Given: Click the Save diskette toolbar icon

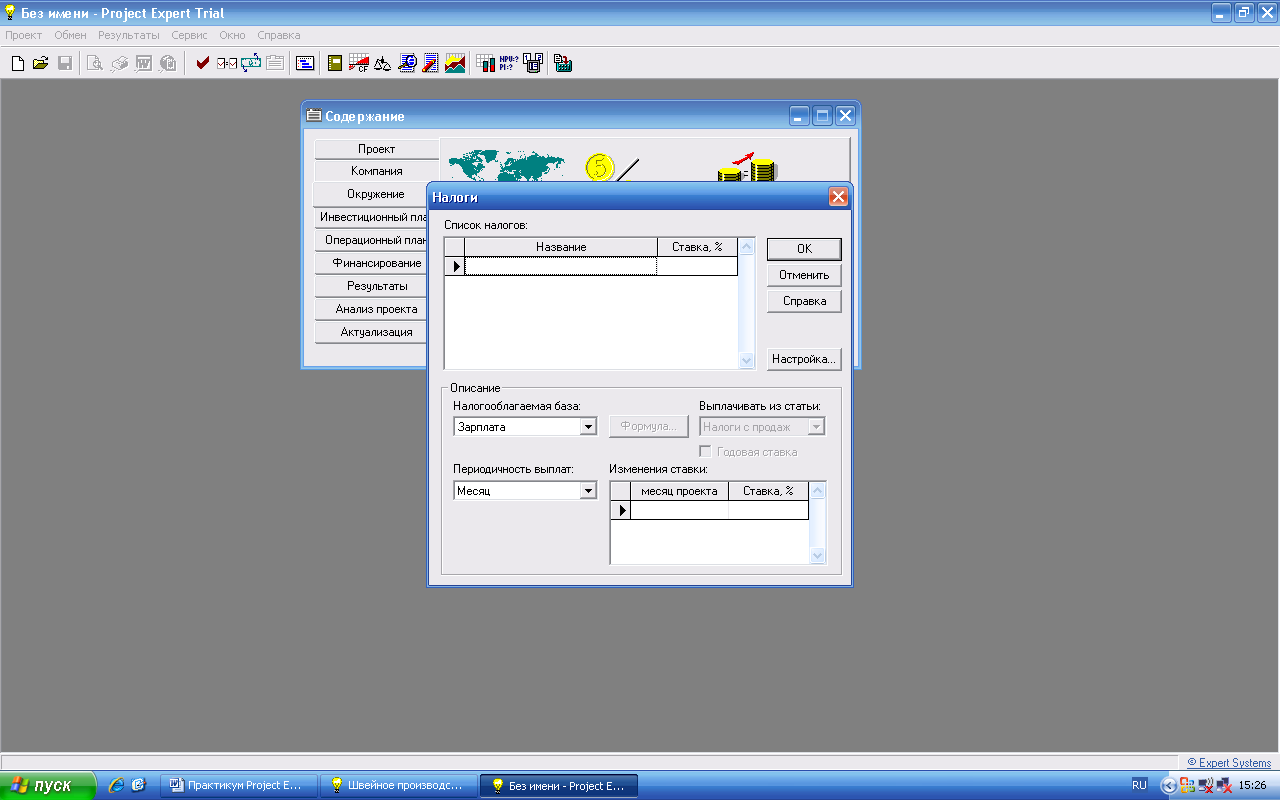Looking at the screenshot, I should point(64,63).
